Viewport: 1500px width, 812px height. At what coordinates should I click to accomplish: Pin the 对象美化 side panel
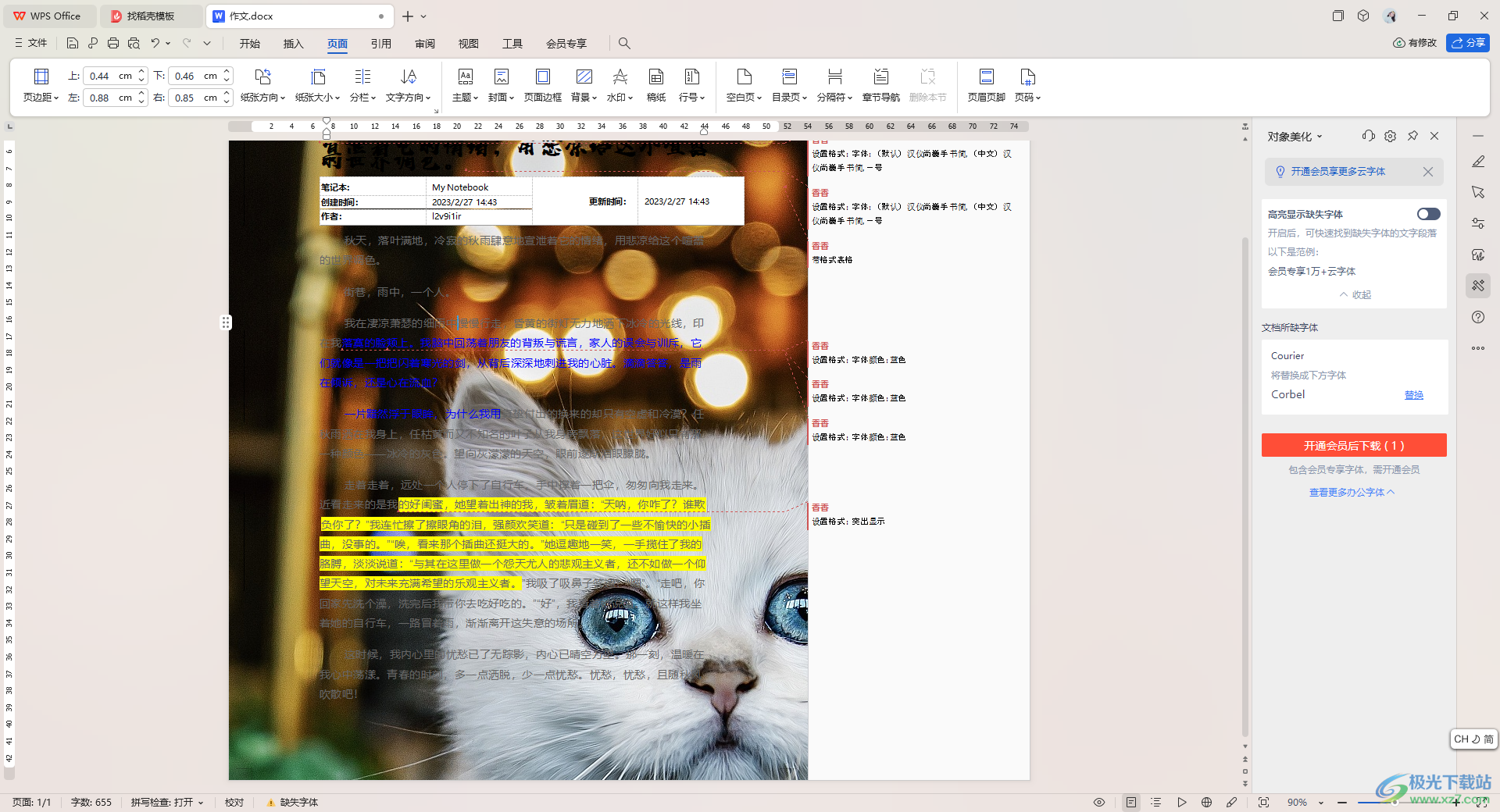pyautogui.click(x=1412, y=136)
